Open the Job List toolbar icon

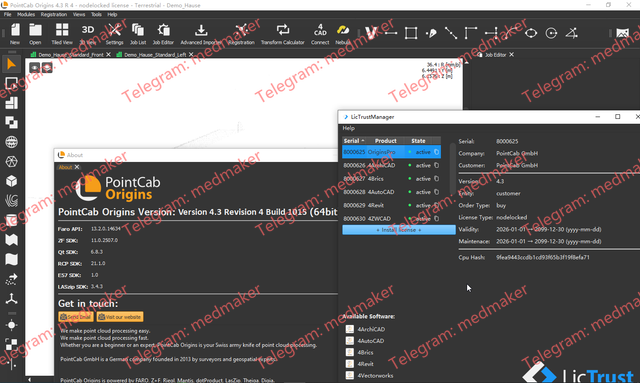tap(138, 33)
